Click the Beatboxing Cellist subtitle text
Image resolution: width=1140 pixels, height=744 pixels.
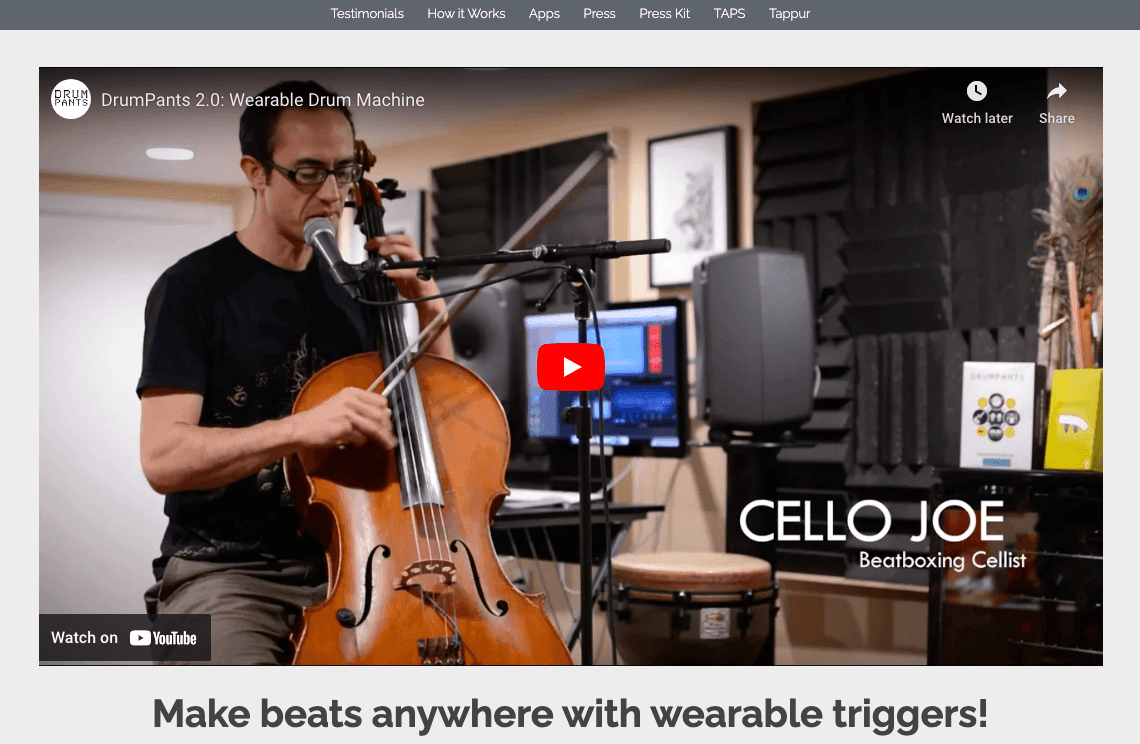[942, 560]
